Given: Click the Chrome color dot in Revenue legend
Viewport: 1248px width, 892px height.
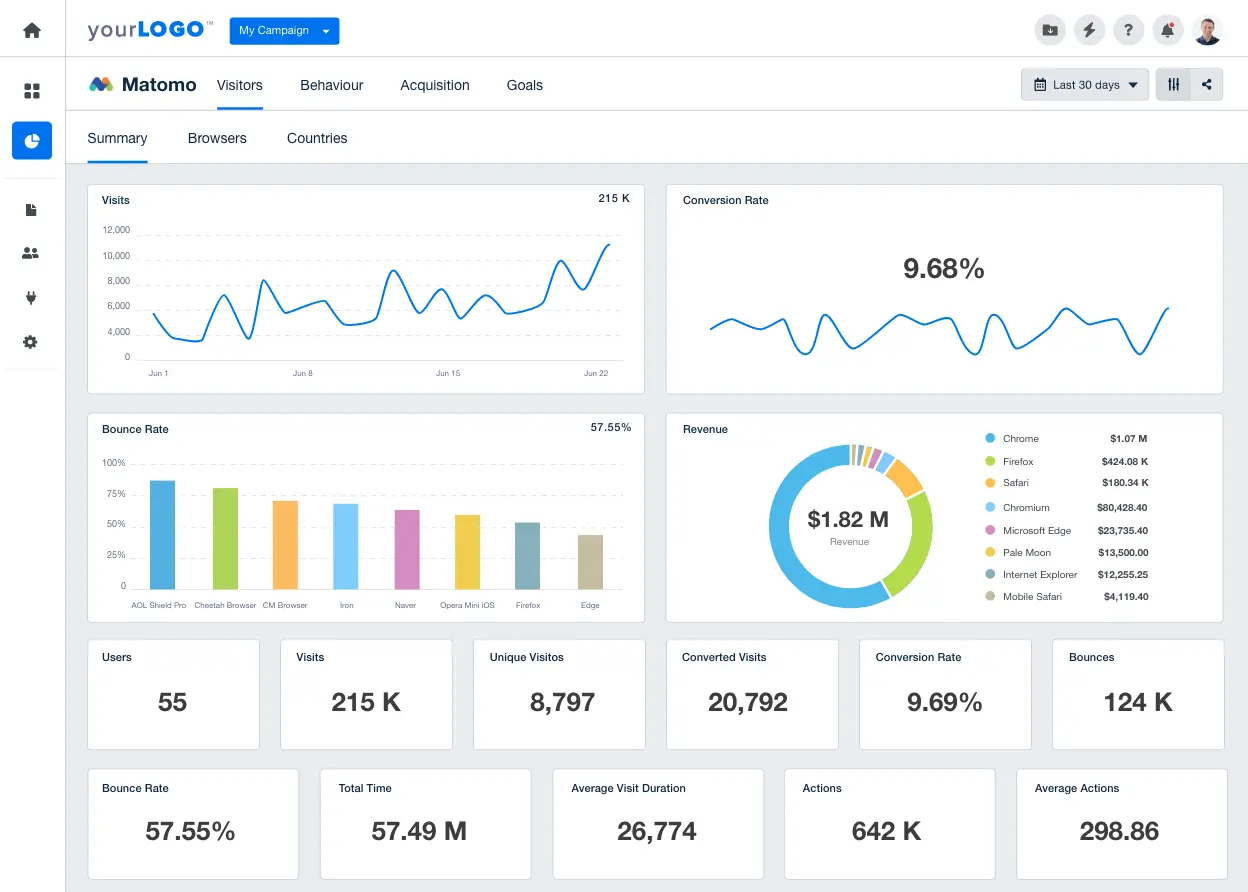Looking at the screenshot, I should point(989,438).
